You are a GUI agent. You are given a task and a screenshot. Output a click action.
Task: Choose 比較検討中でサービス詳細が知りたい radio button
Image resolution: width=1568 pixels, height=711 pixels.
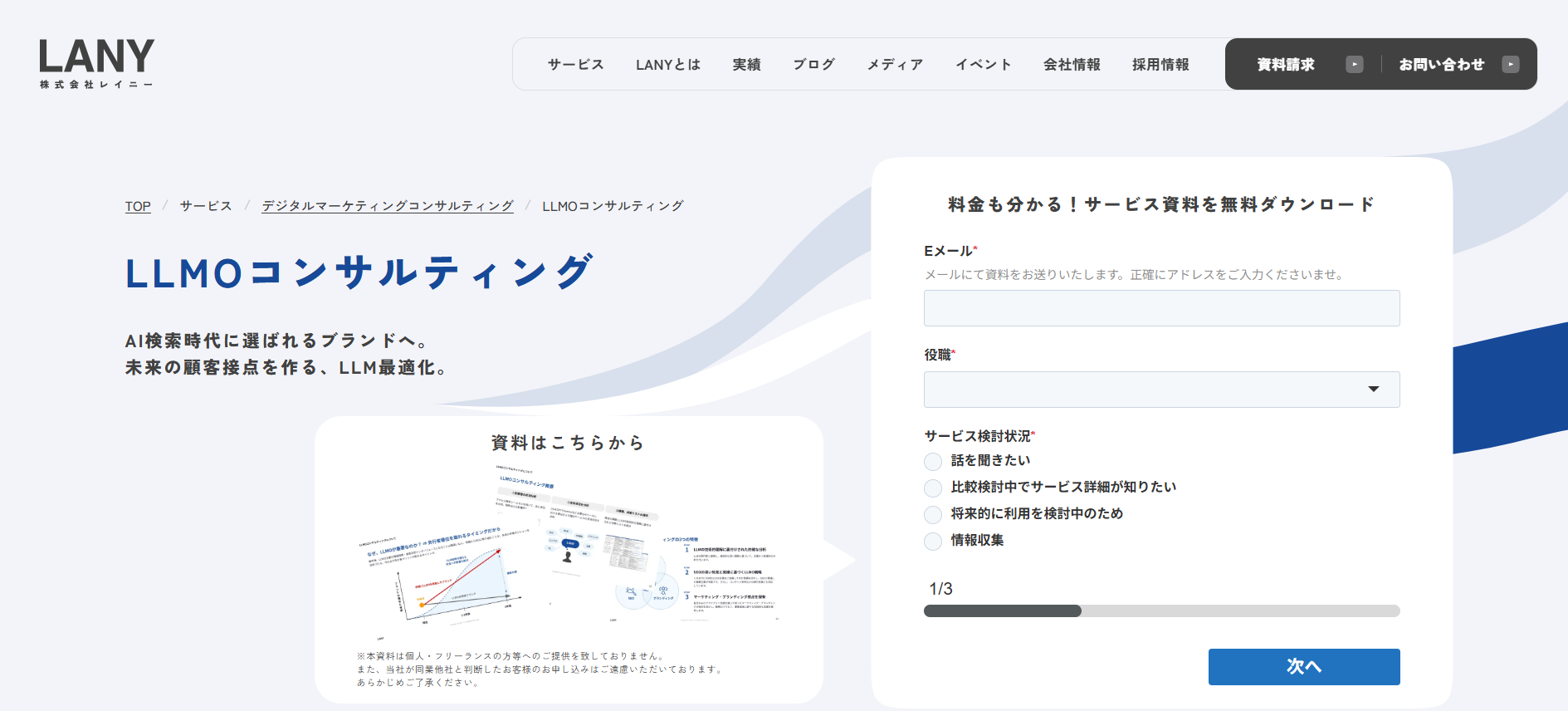pos(934,488)
